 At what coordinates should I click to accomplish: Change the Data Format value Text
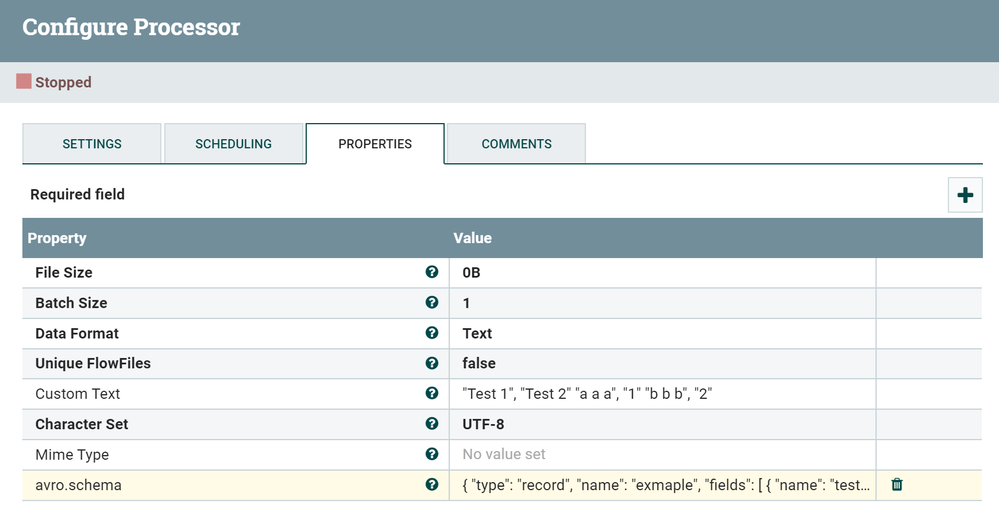[x=663, y=333]
